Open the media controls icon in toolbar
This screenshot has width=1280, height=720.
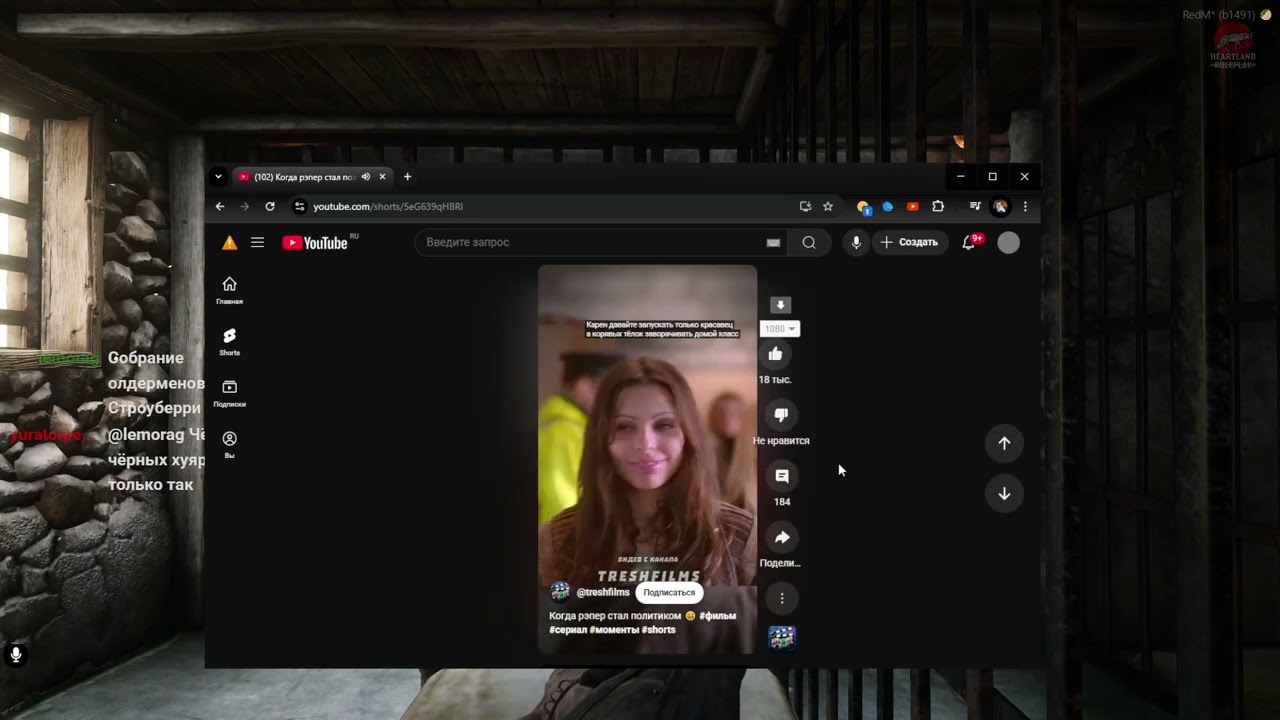[x=975, y=206]
